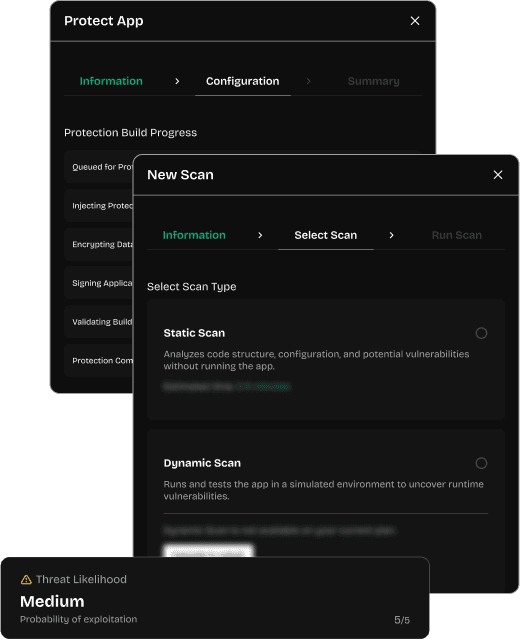The height and width of the screenshot is (640, 520).
Task: Open Summary tab in Protect App
Action: point(373,81)
